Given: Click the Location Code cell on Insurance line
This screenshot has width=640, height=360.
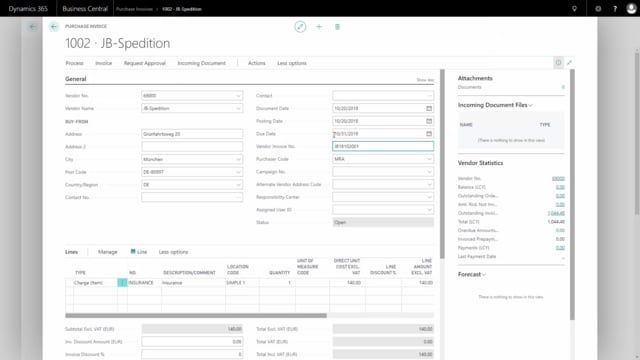Looking at the screenshot, I should (242, 282).
